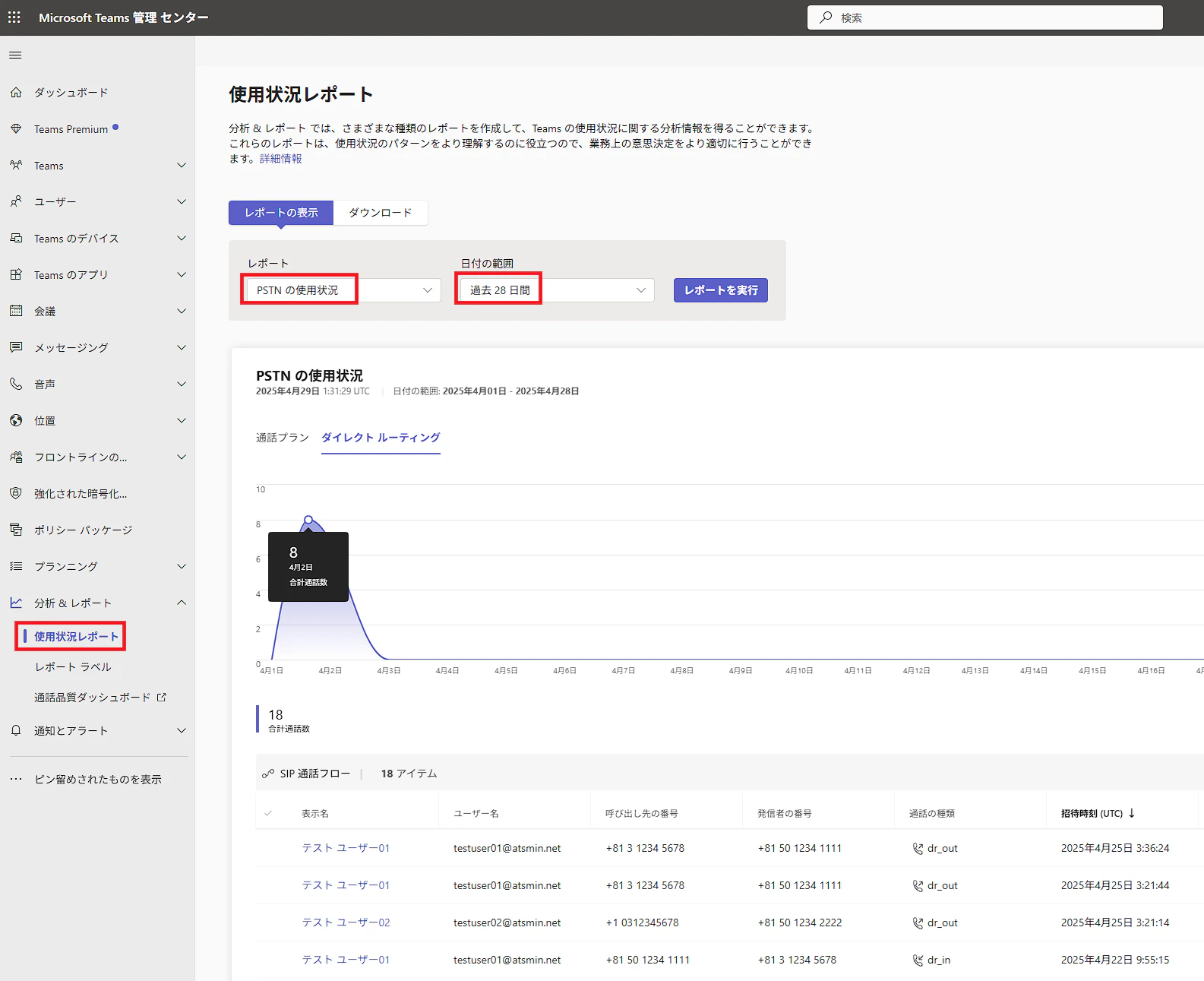Click the ユーザー users icon
1204x981 pixels.
click(x=16, y=201)
